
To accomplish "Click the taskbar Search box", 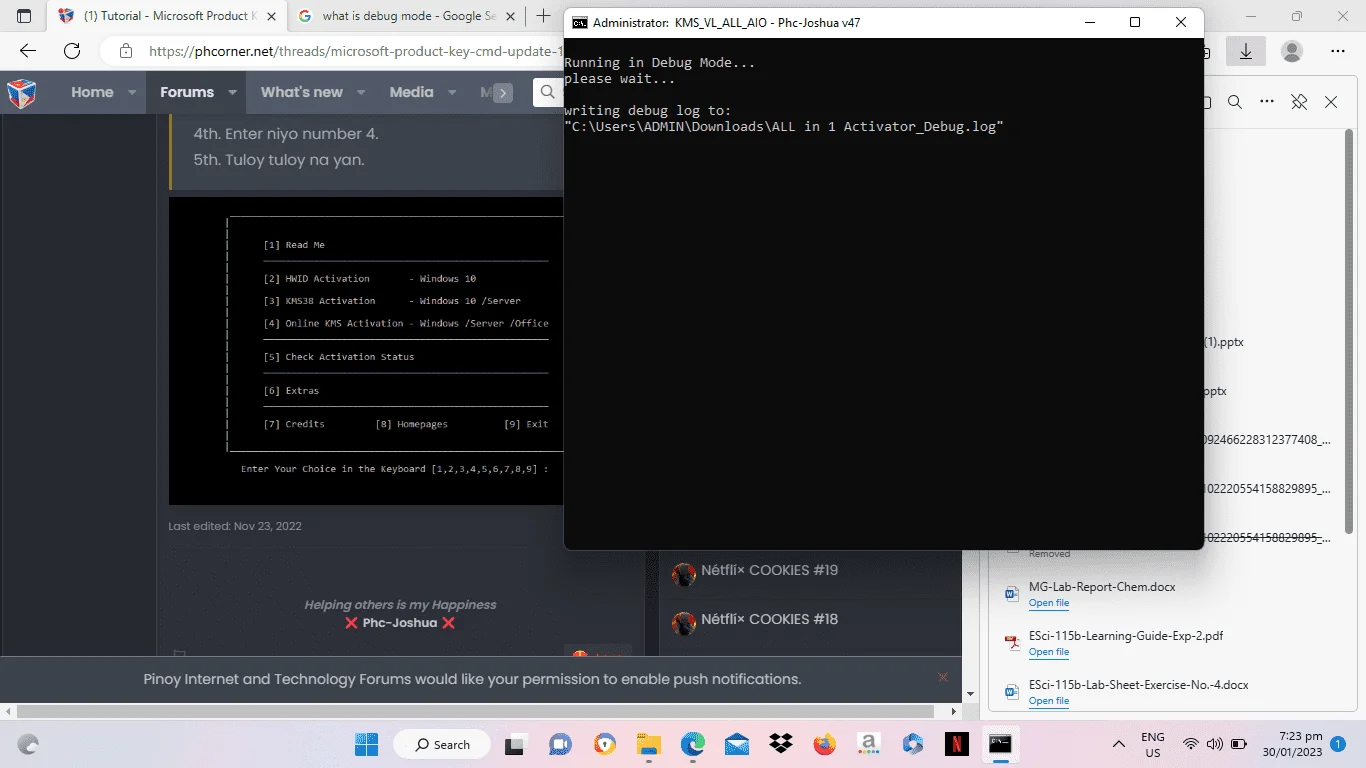I will [x=441, y=744].
